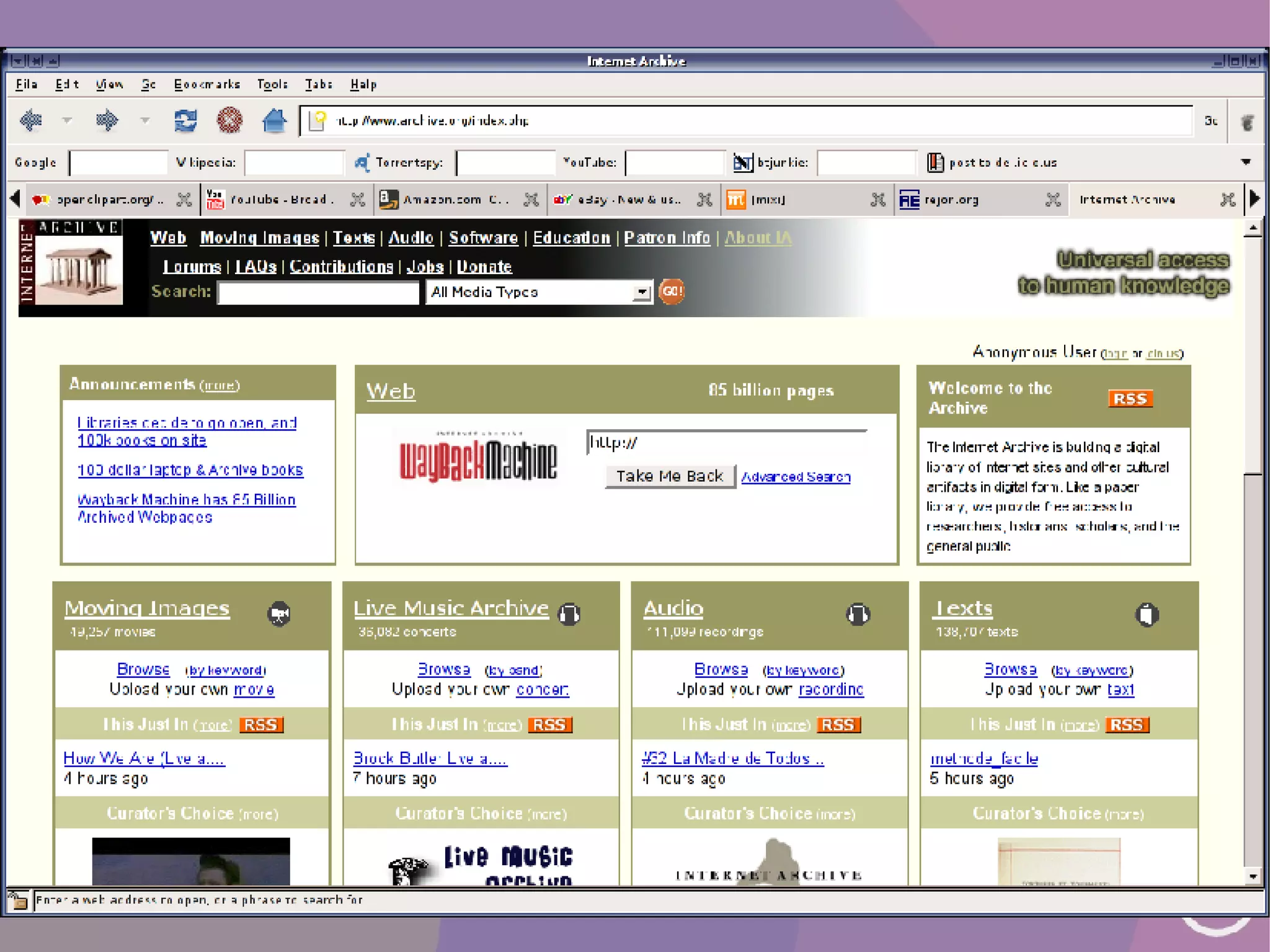This screenshot has height=952, width=1270.
Task: Click the Texts book icon
Action: click(x=1147, y=615)
